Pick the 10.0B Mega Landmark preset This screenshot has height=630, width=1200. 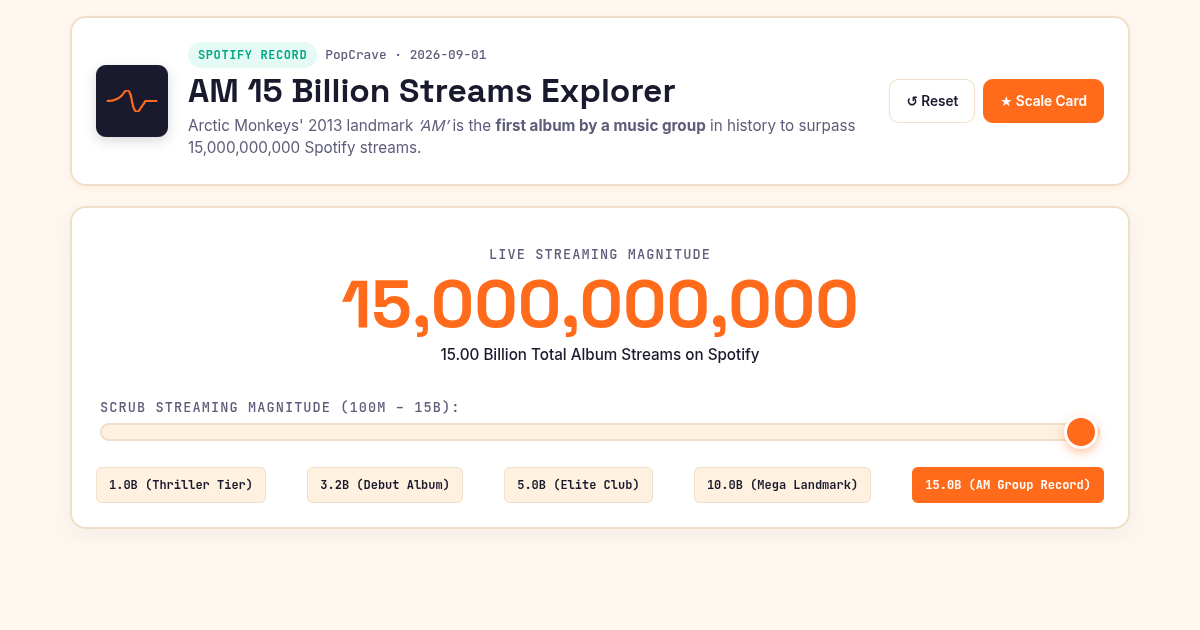coord(782,485)
